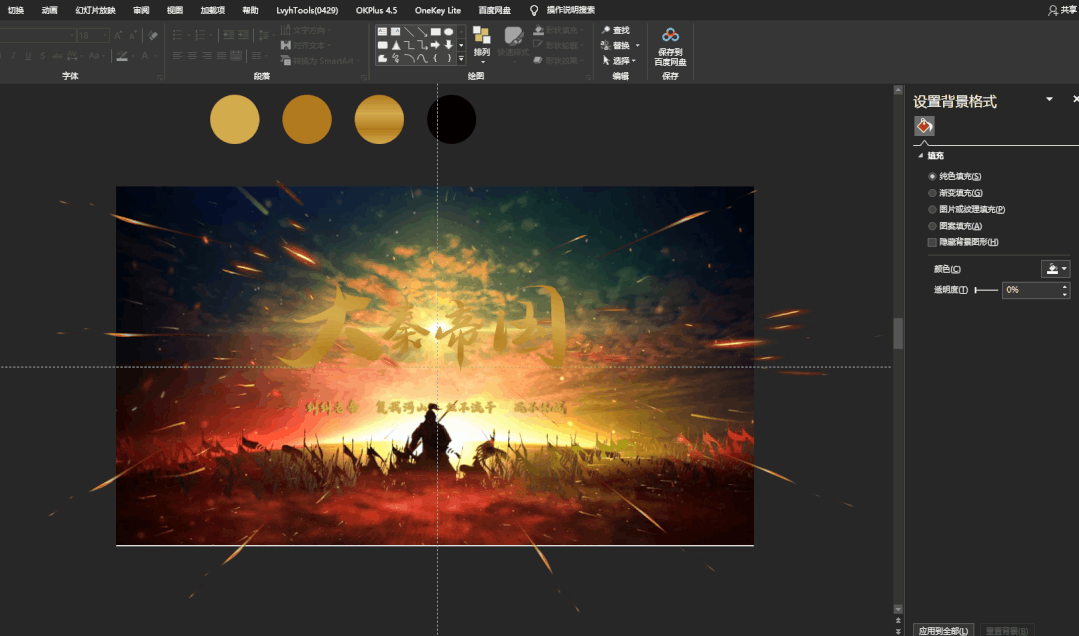This screenshot has width=1079, height=636.
Task: Open the font size combo box
Action: click(x=93, y=35)
